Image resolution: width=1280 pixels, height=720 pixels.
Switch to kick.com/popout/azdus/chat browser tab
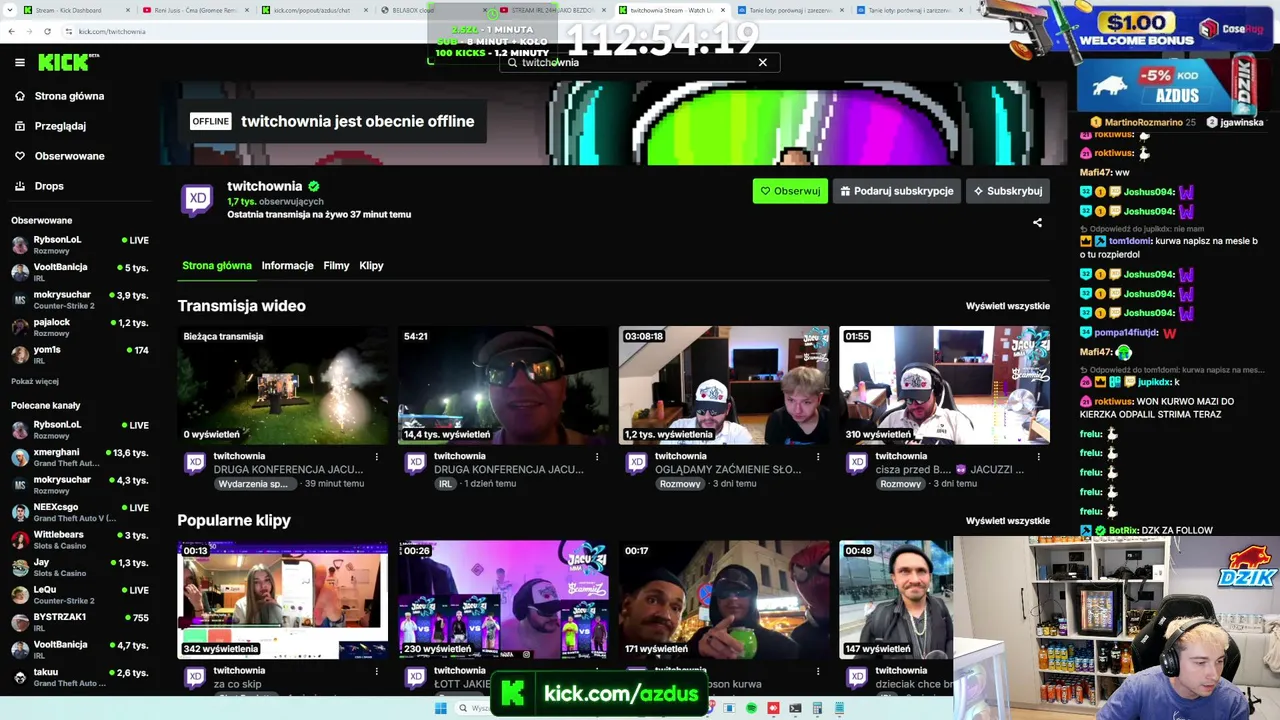click(x=315, y=10)
